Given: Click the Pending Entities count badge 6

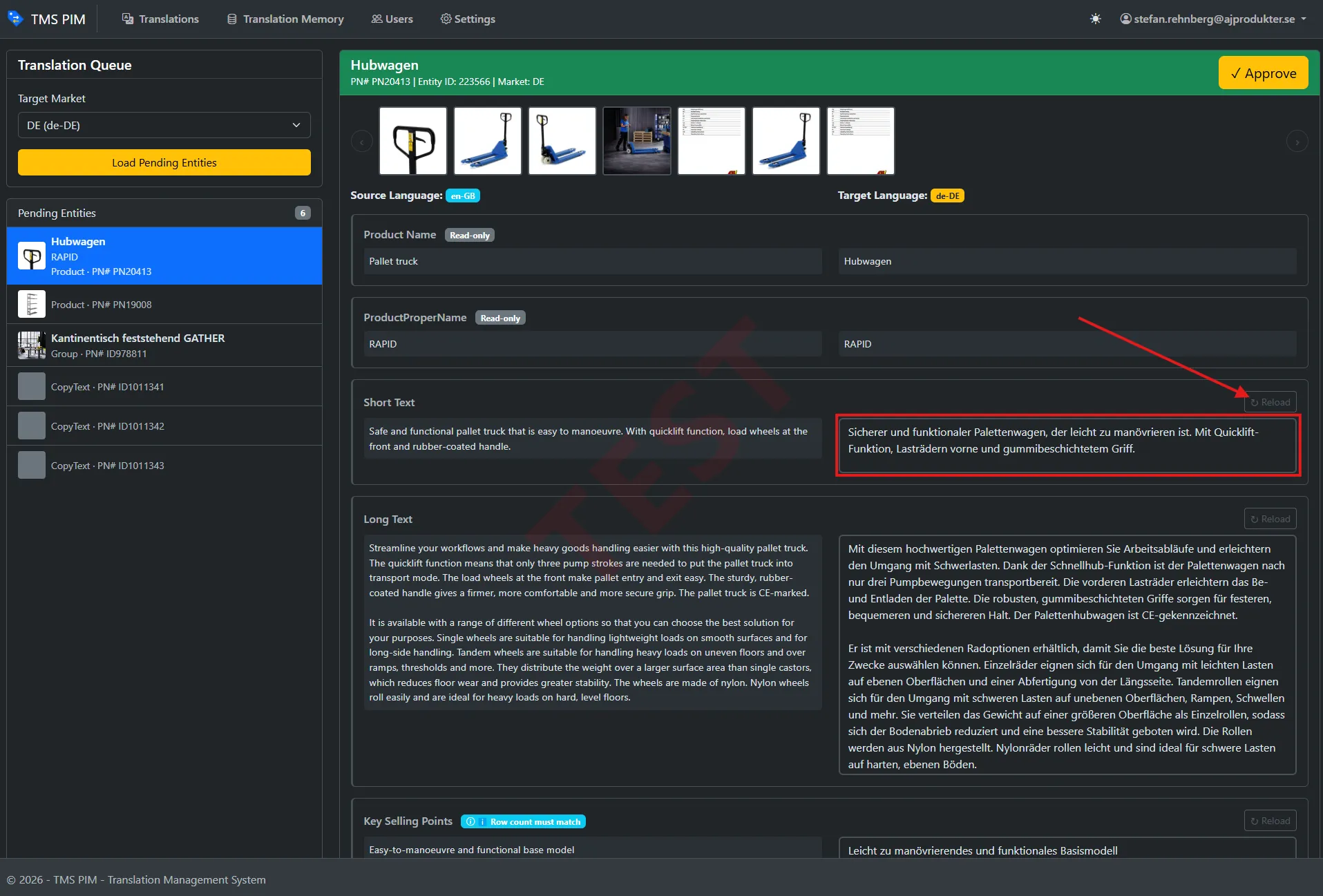Looking at the screenshot, I should pyautogui.click(x=303, y=213).
